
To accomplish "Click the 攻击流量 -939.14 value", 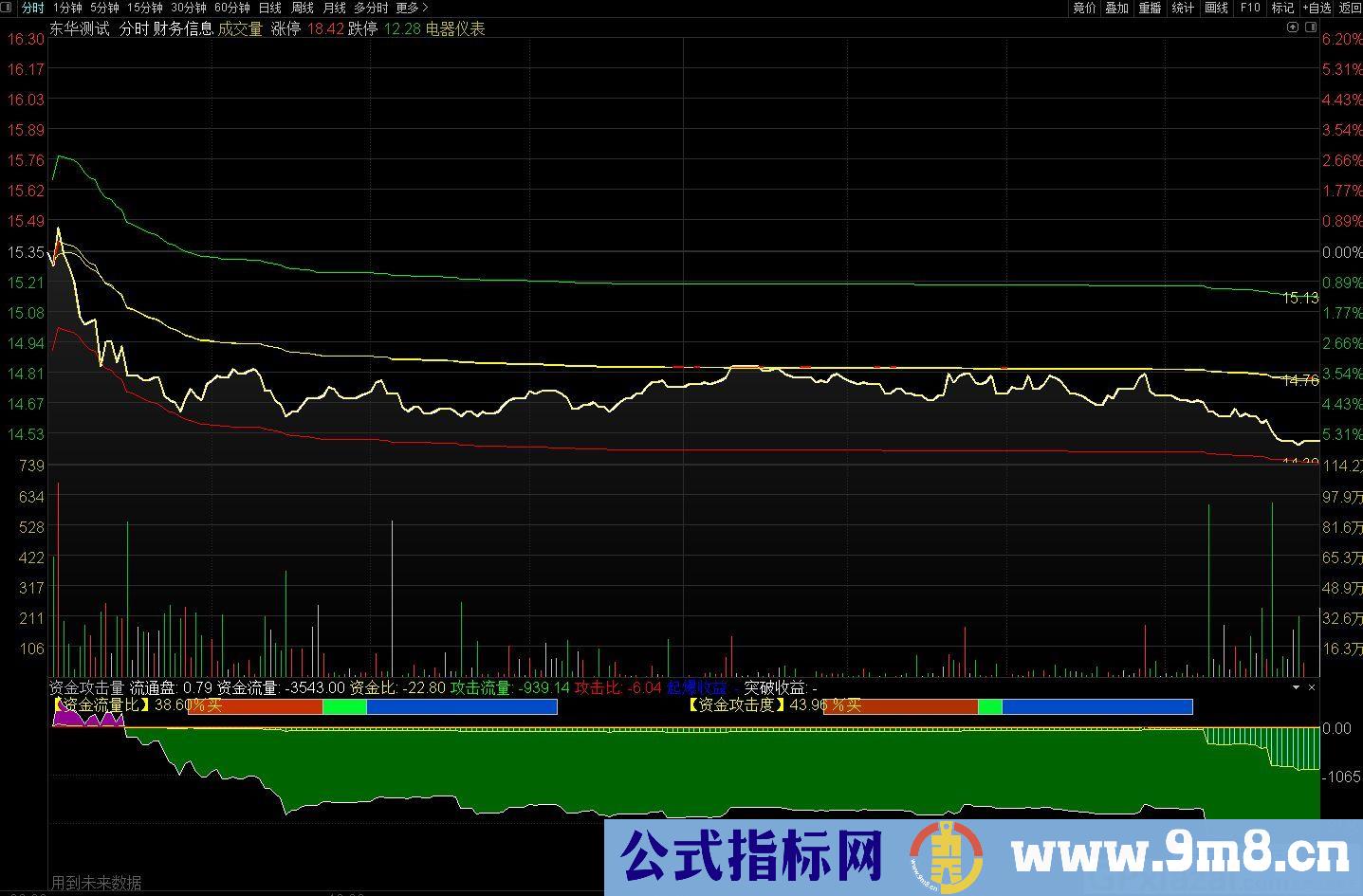I will [510, 687].
